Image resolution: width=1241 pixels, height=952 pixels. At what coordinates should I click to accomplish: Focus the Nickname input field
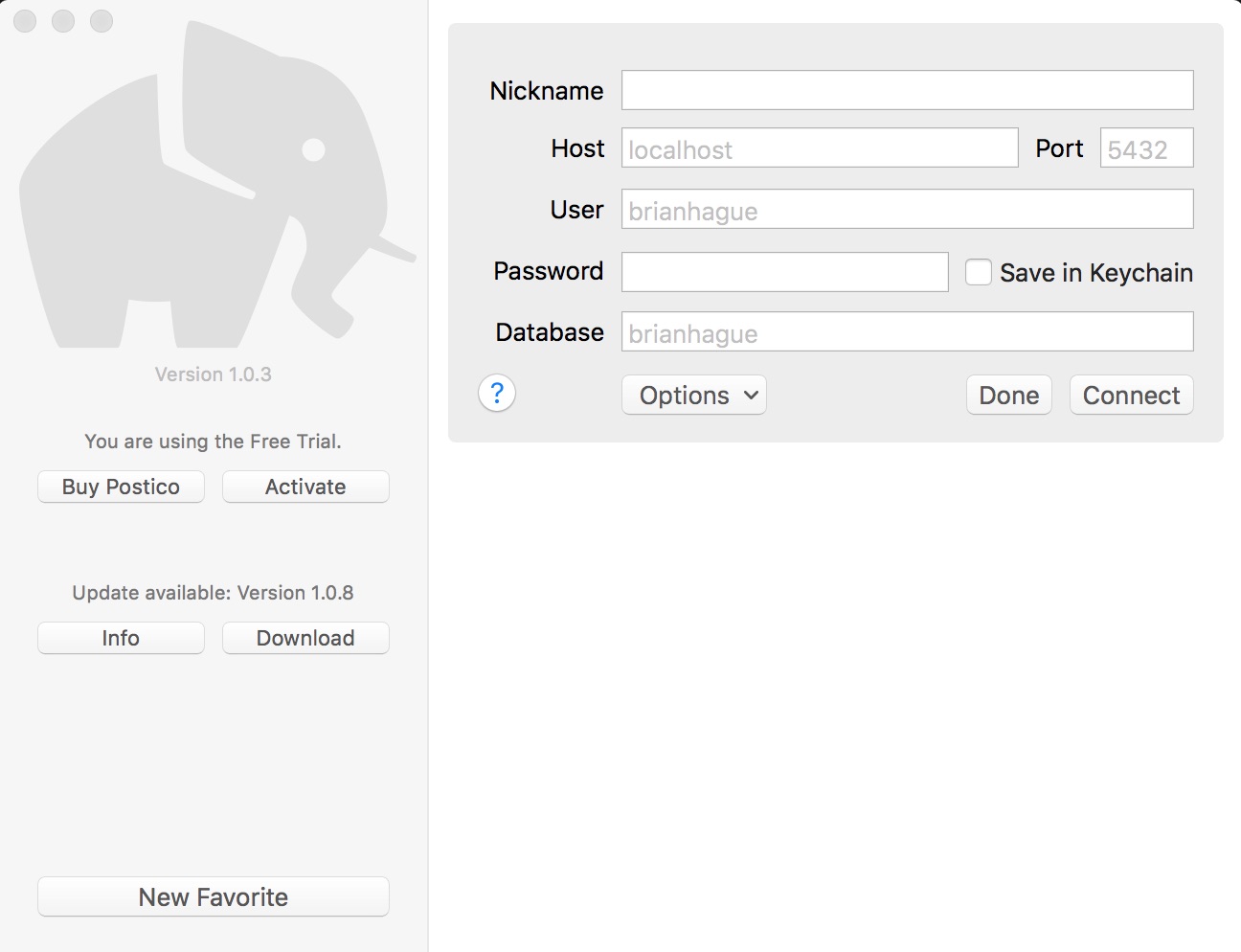907,90
